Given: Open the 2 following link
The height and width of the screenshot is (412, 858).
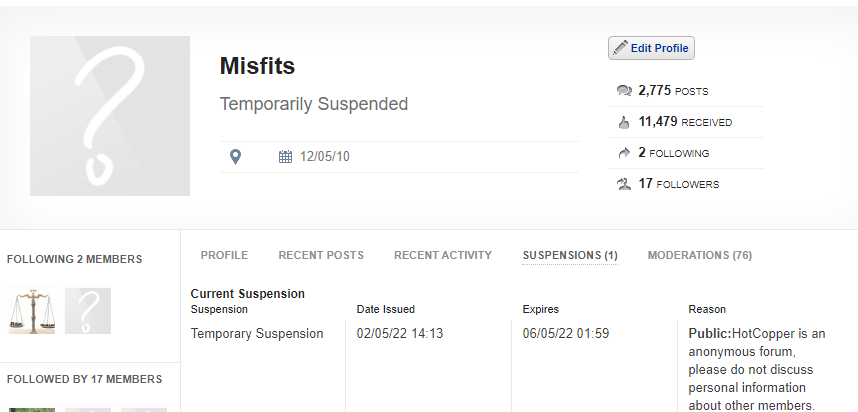Looking at the screenshot, I should (674, 153).
